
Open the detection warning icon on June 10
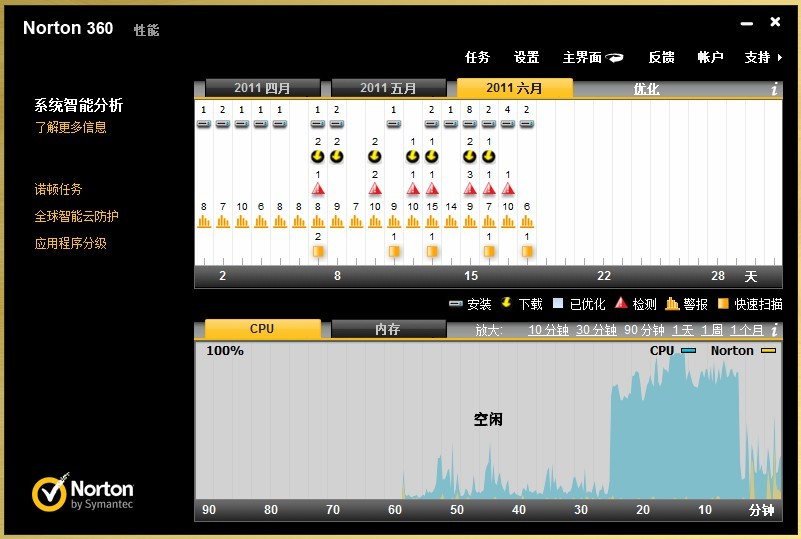(x=374, y=189)
